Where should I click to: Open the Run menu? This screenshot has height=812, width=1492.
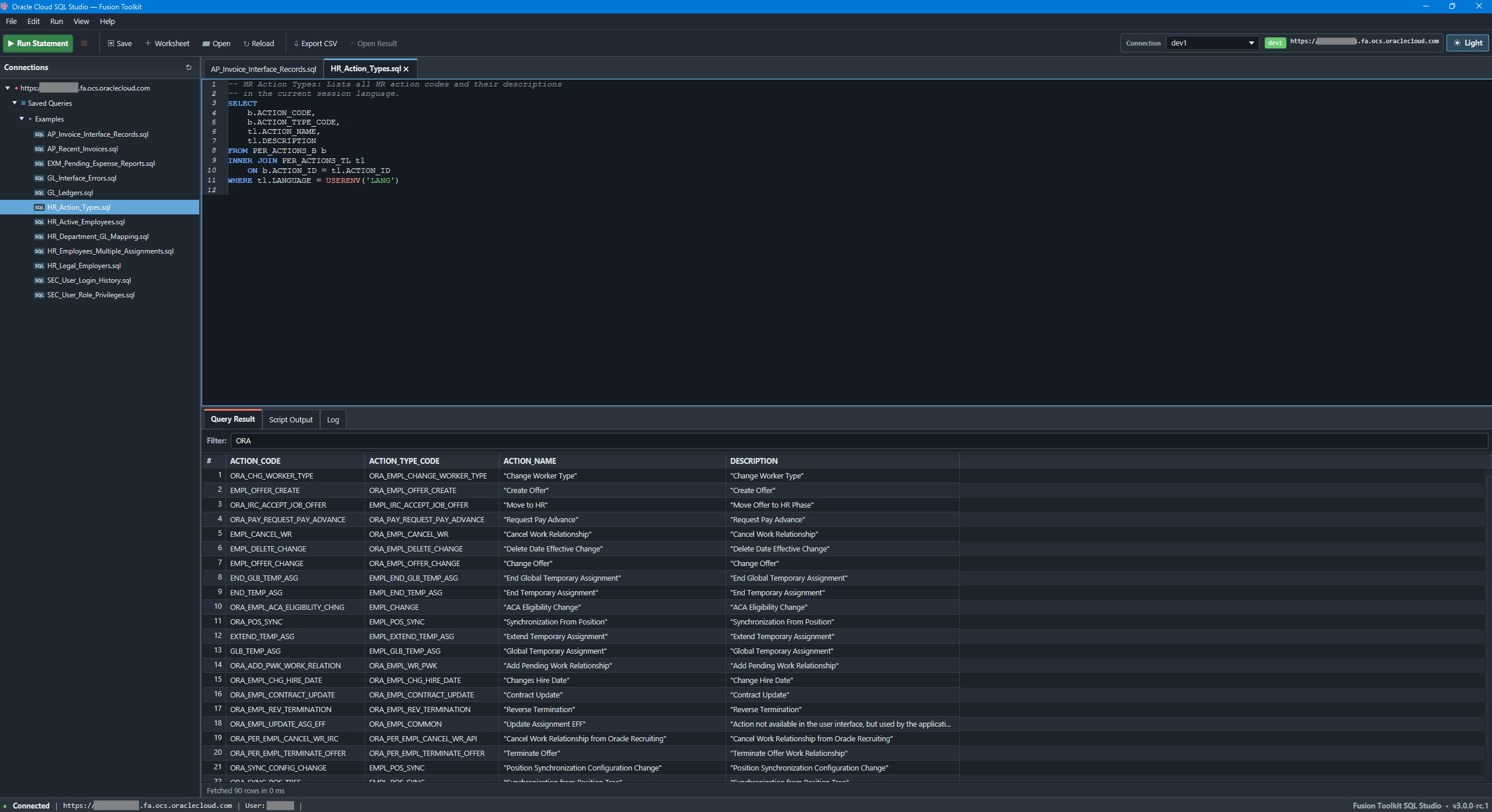pos(57,21)
